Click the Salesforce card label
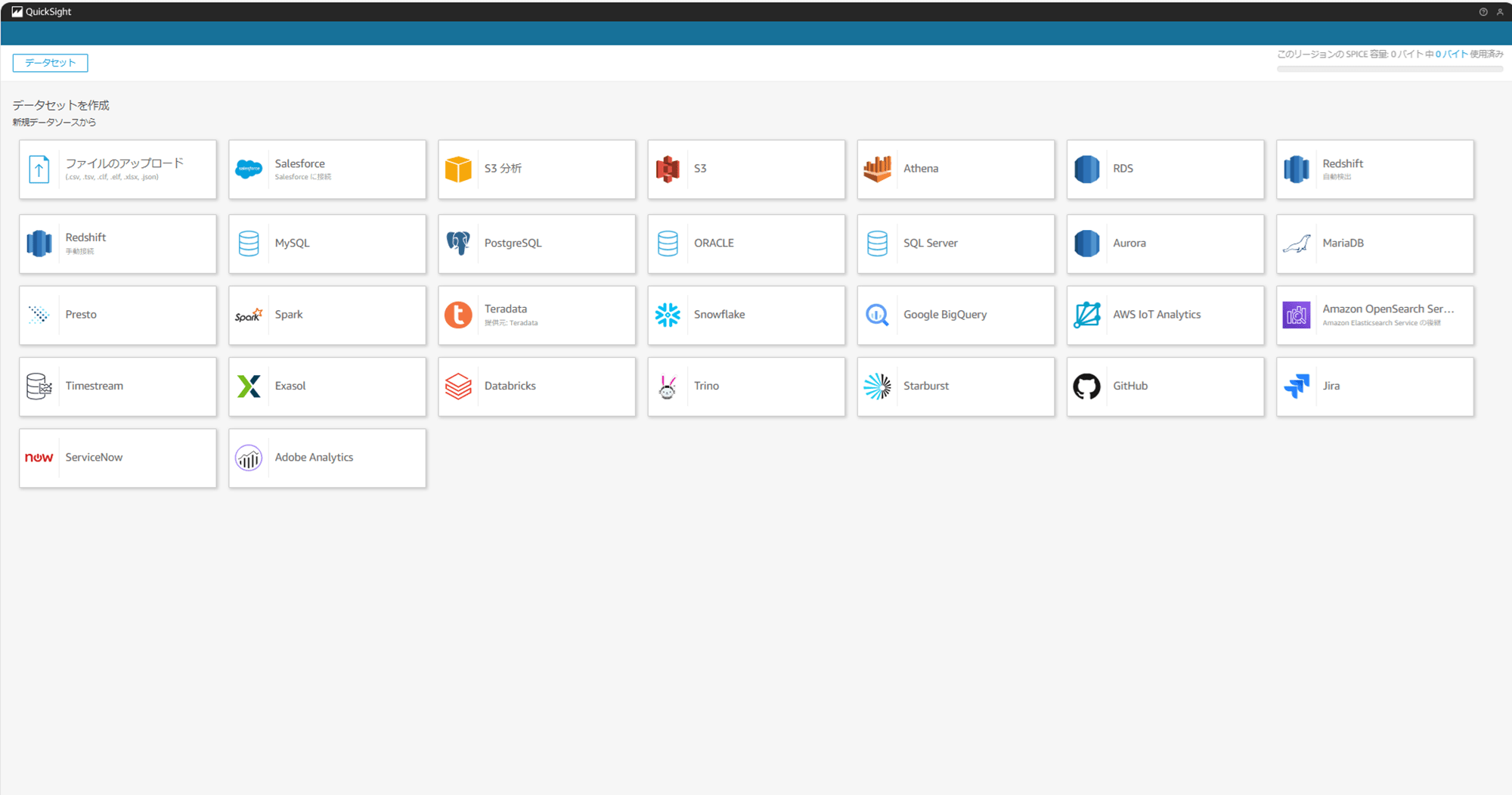The width and height of the screenshot is (1512, 795). coord(300,163)
